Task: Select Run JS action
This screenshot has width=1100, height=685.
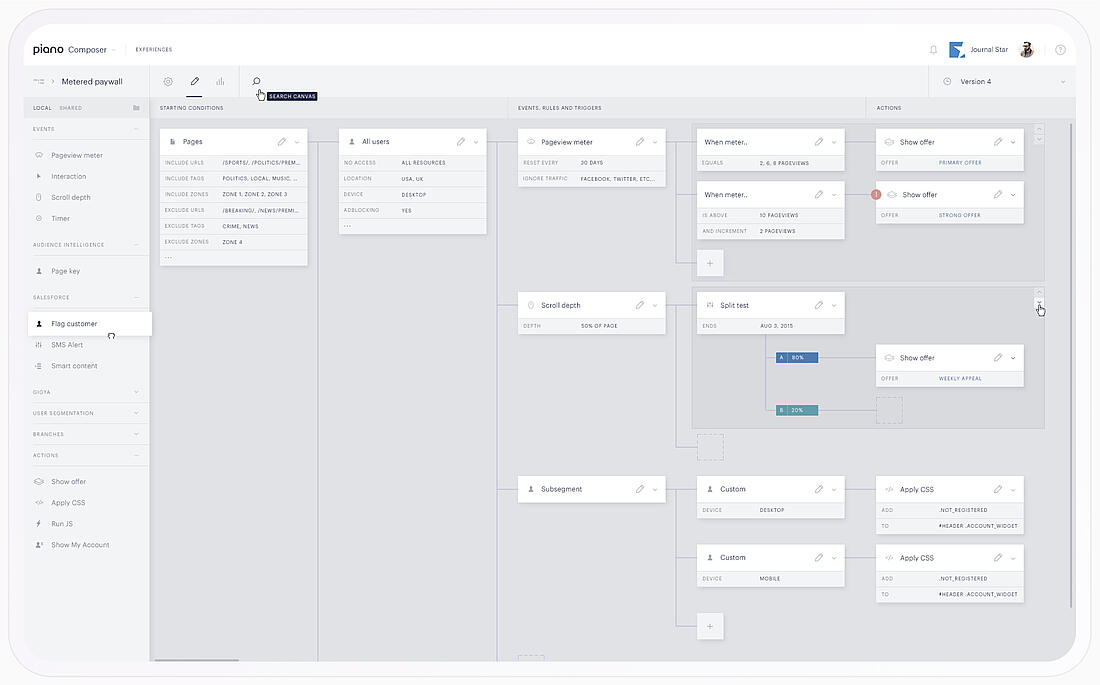Action: pos(62,524)
